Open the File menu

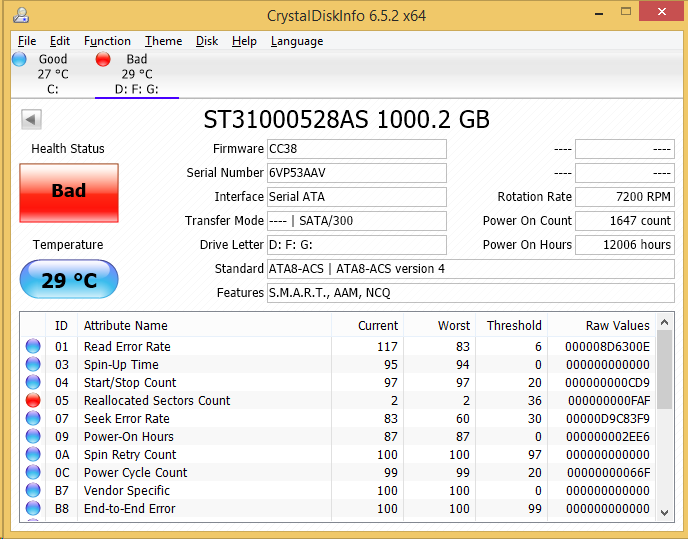(27, 41)
